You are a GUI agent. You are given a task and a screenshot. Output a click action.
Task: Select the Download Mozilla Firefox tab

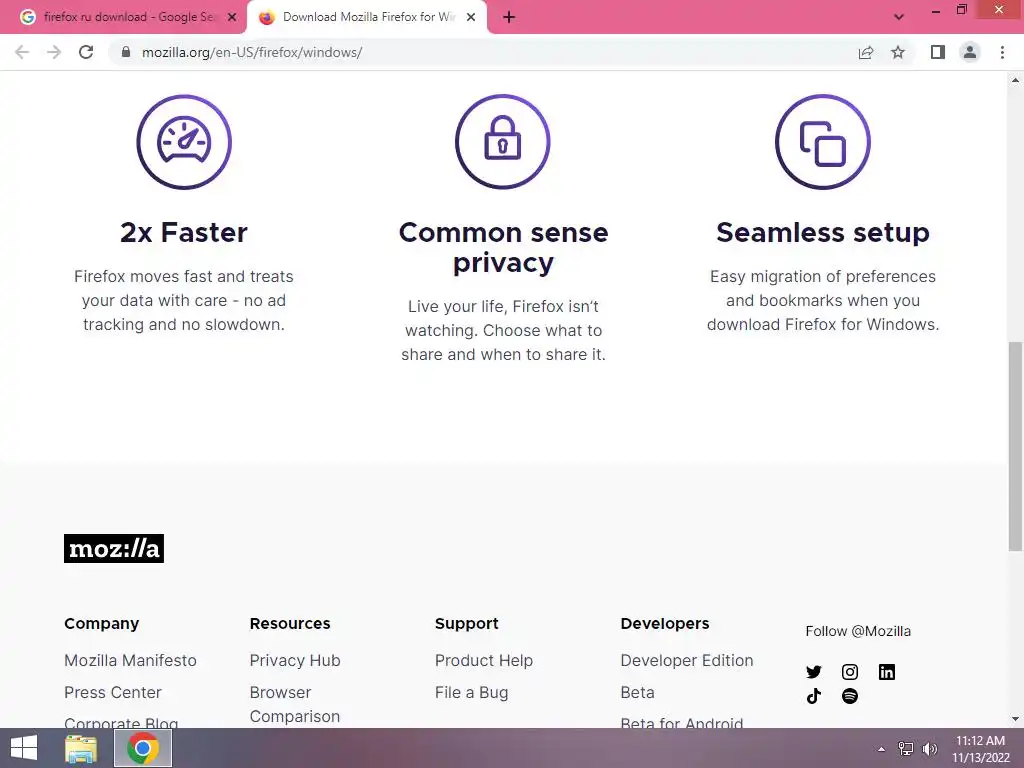tap(366, 17)
